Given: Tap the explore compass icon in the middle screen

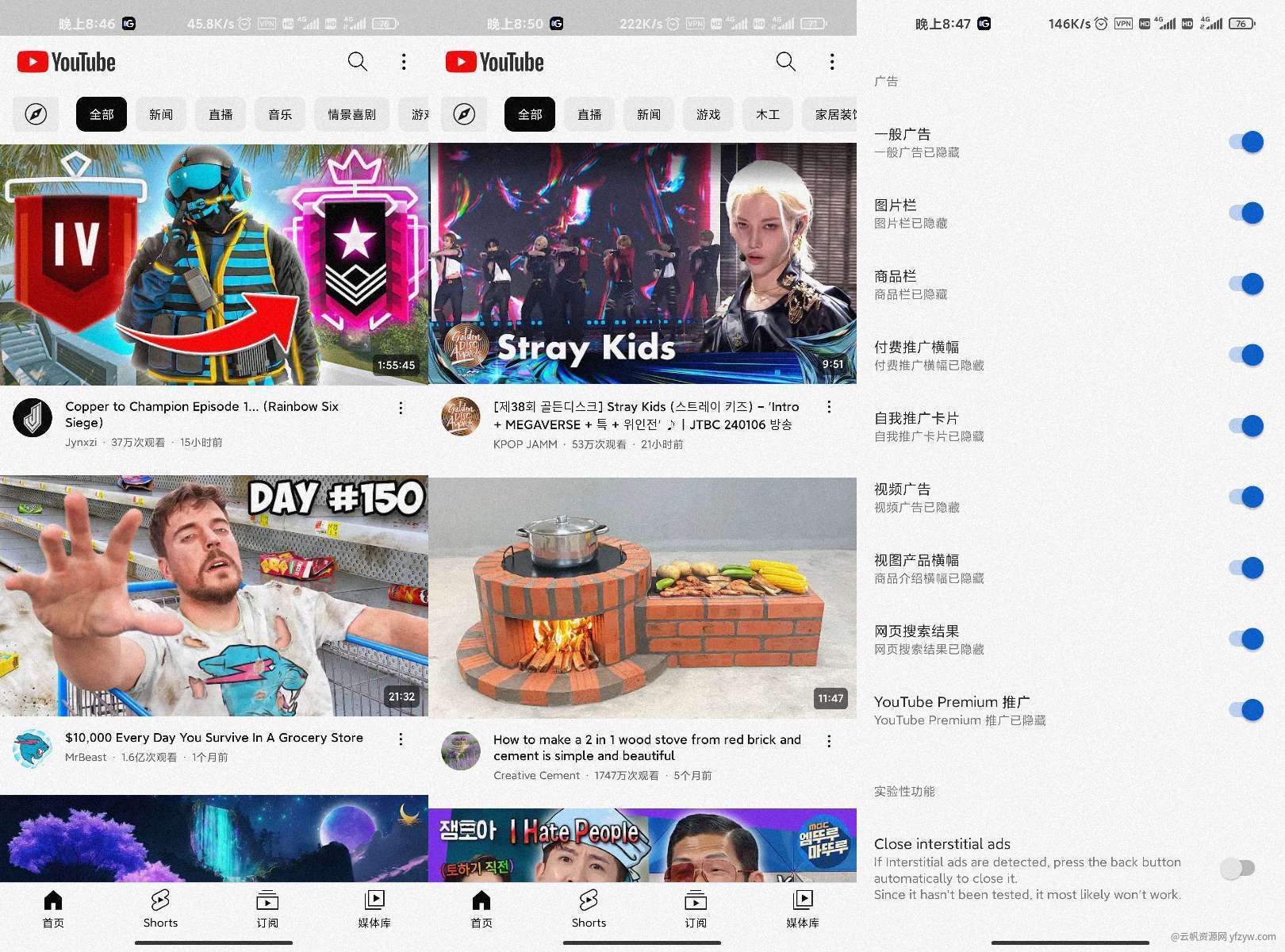Looking at the screenshot, I should point(464,114).
